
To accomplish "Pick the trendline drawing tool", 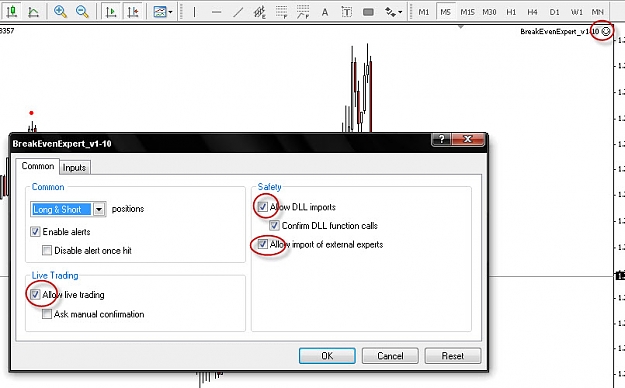I will coord(238,12).
